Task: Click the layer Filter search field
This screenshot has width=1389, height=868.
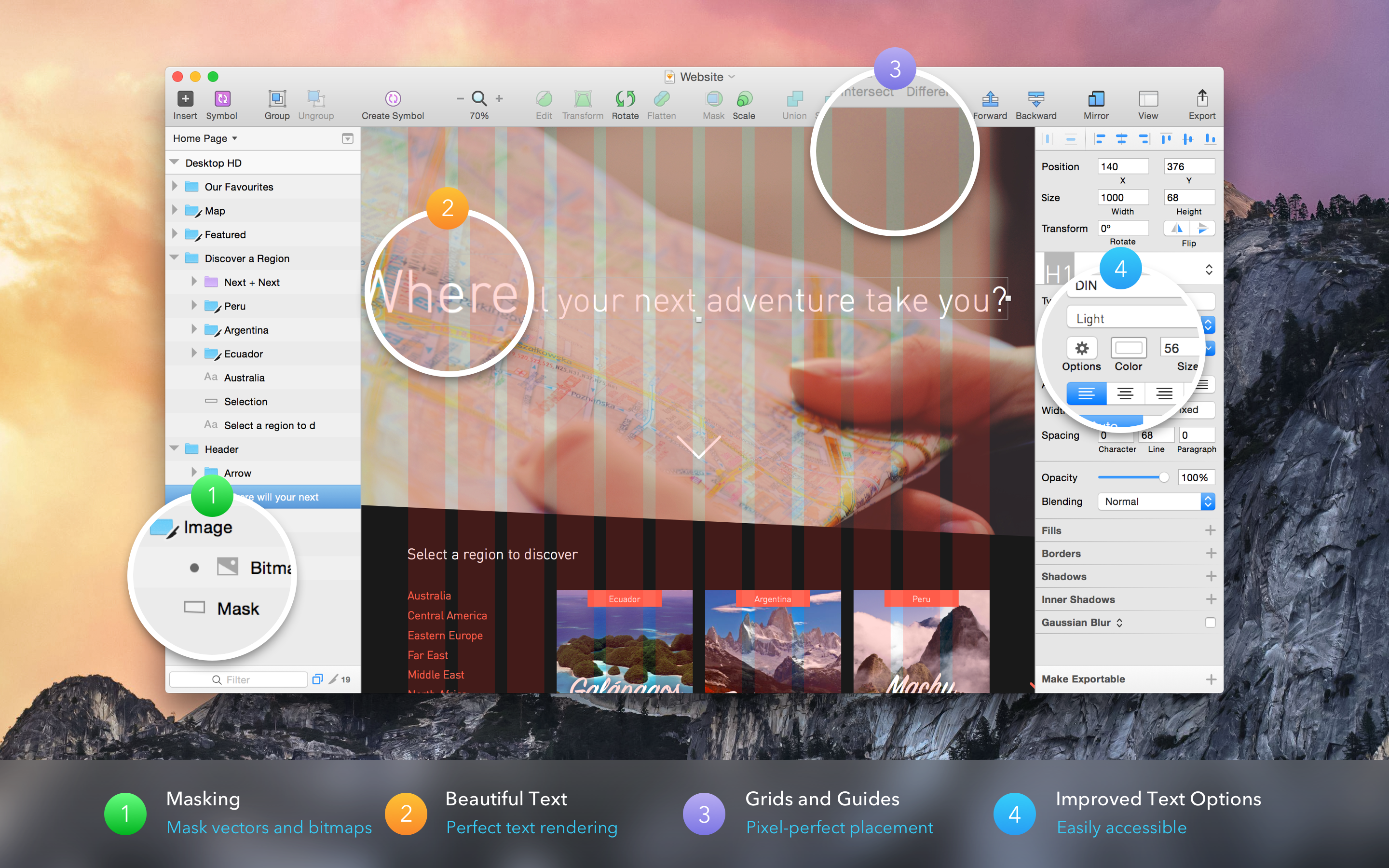Action: point(238,680)
